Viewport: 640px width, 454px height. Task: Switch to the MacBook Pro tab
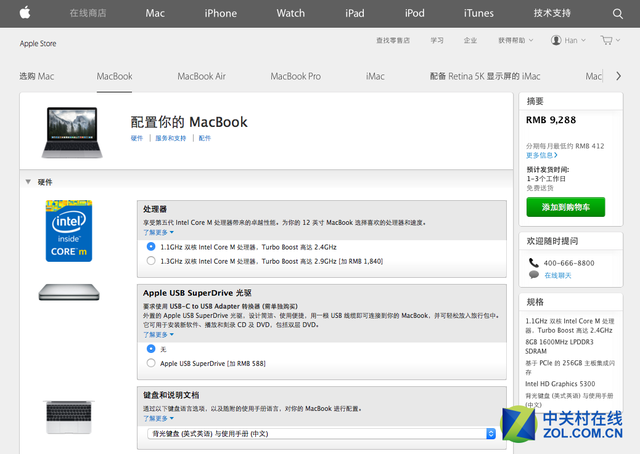tap(296, 76)
